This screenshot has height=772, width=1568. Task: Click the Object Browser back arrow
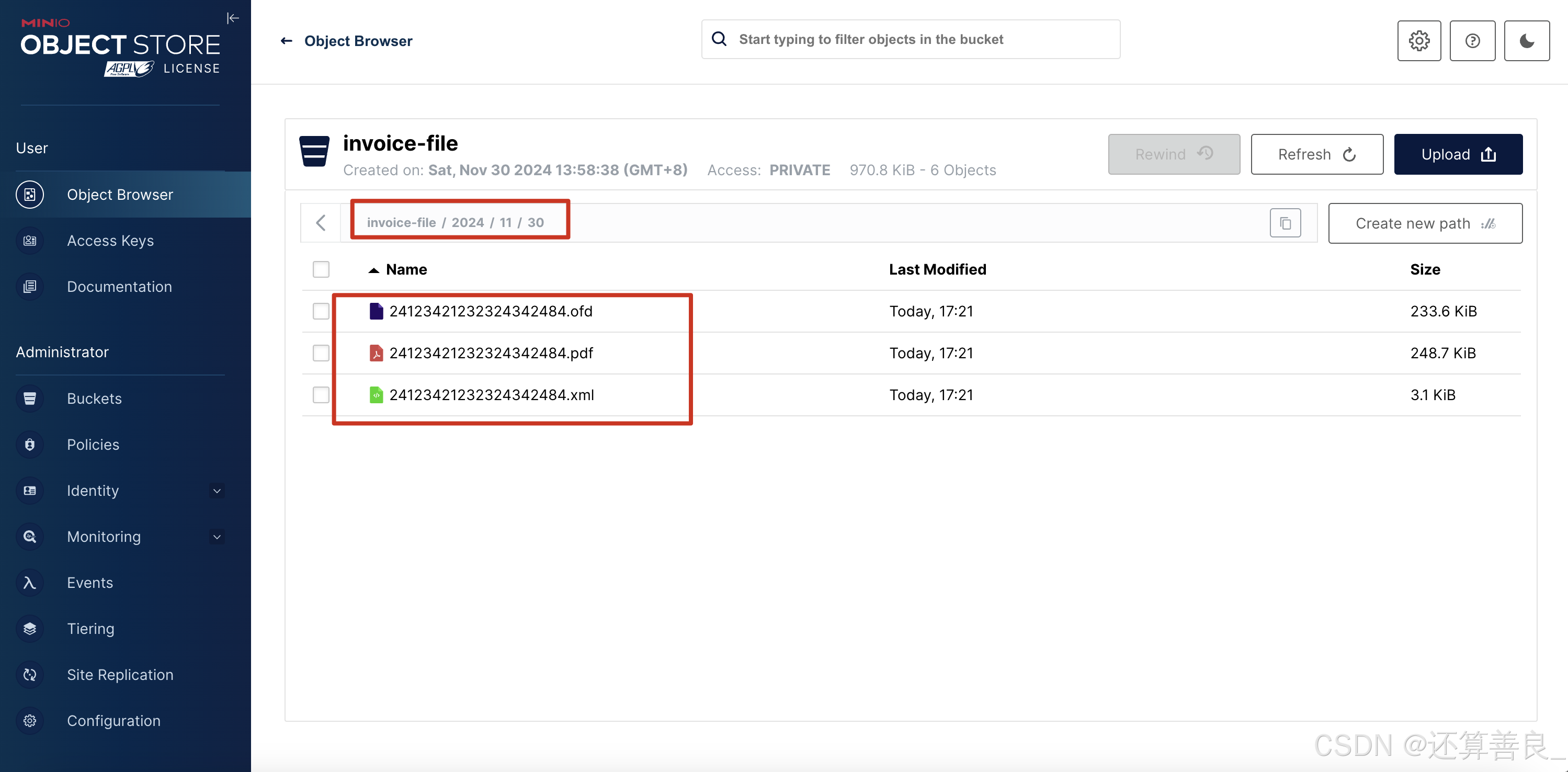click(287, 41)
